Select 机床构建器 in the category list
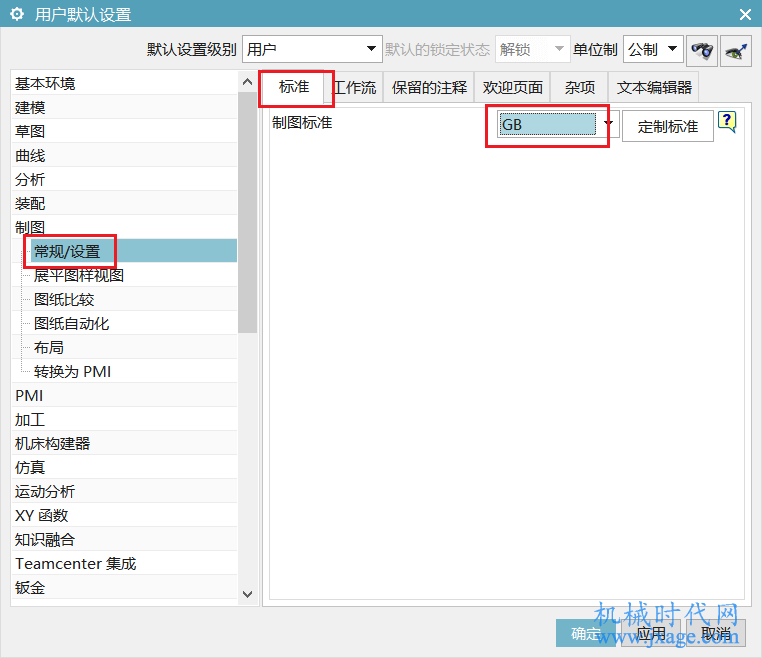Image resolution: width=762 pixels, height=658 pixels. point(124,443)
